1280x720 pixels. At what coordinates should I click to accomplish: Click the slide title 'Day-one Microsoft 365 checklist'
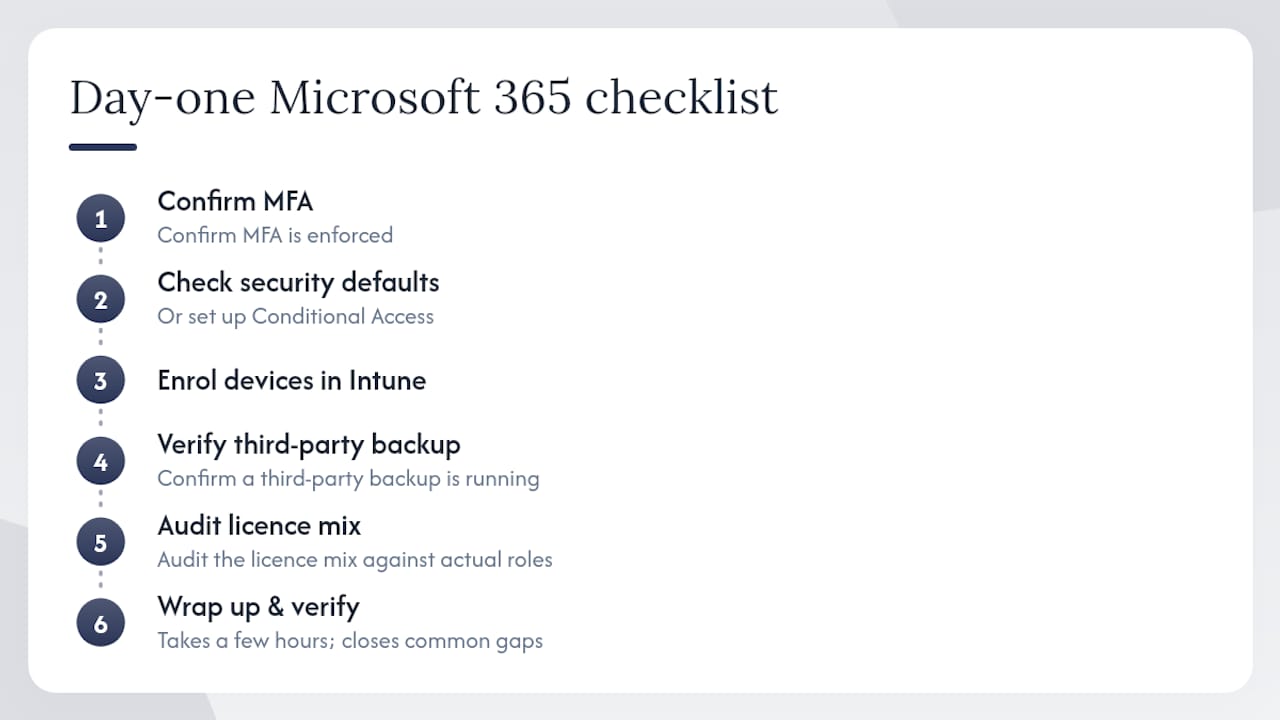tap(423, 98)
